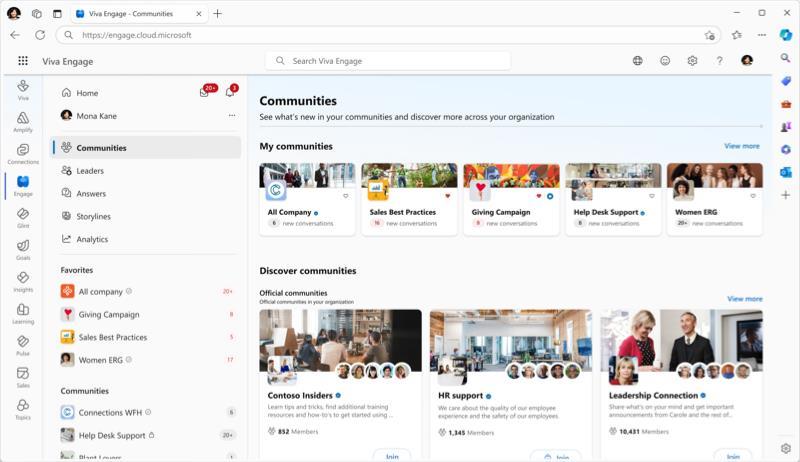Open more options next to Mona Kane
This screenshot has width=800, height=462.
[232, 115]
